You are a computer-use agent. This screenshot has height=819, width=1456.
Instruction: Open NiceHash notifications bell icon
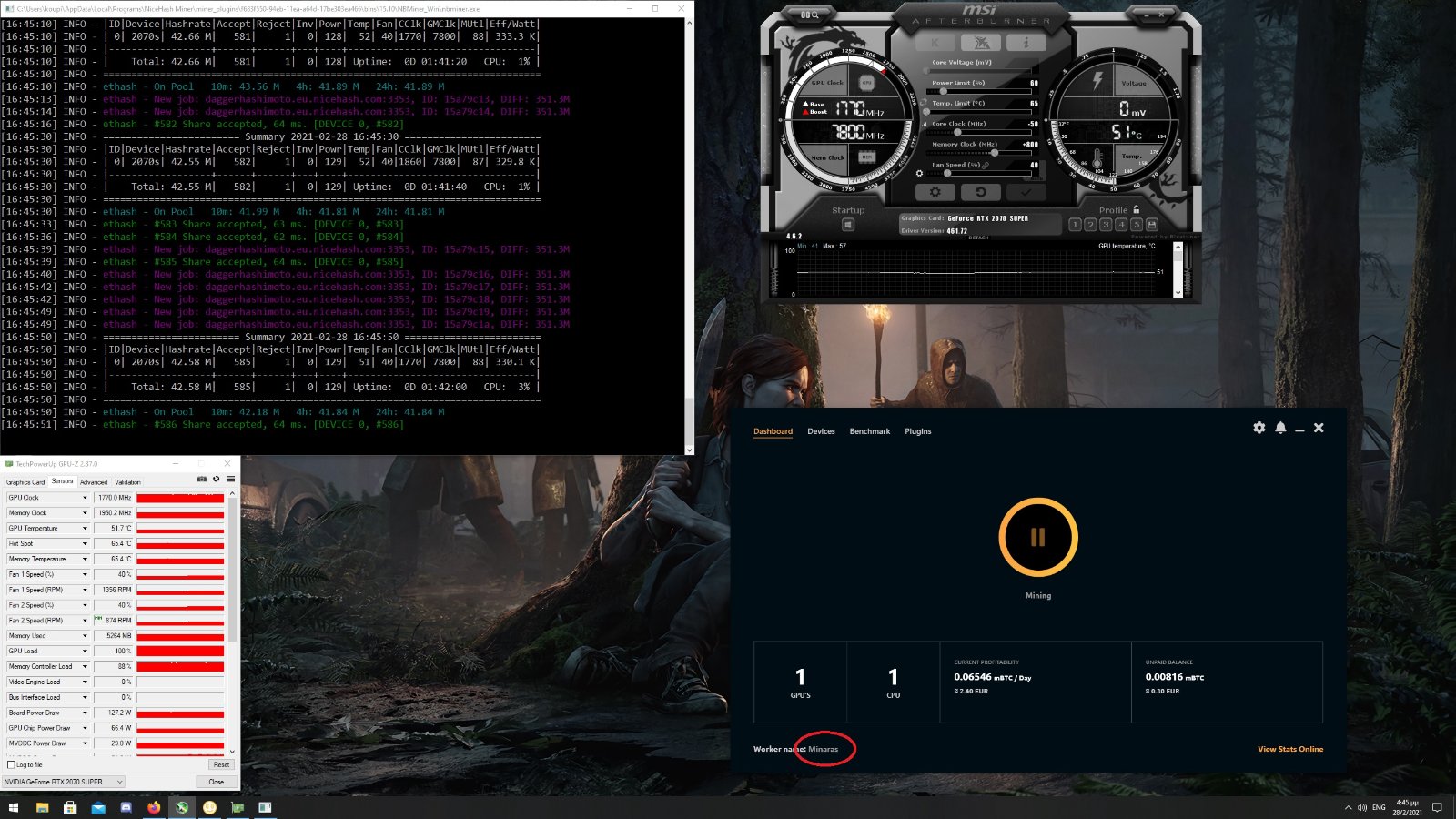click(1280, 428)
